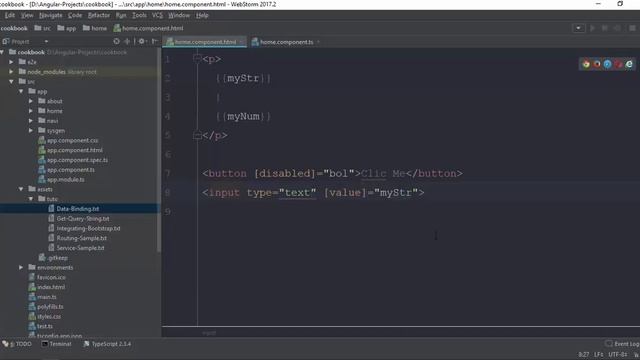Expand the sysgen folder

pos(31,131)
